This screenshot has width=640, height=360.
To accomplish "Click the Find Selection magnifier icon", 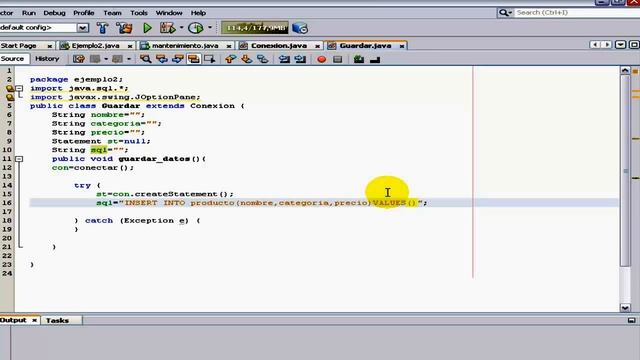I will point(145,59).
